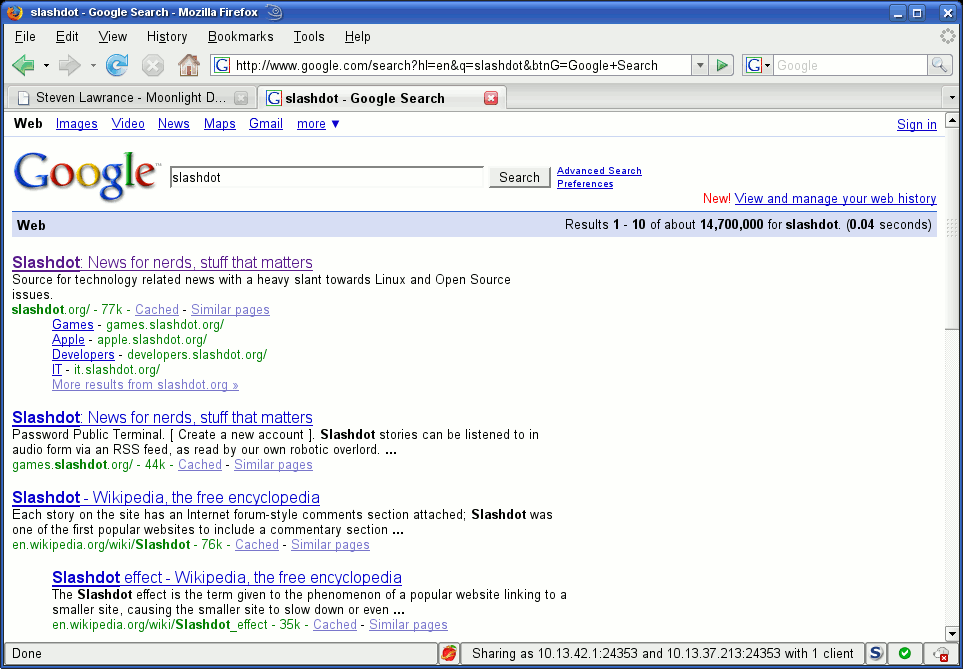Go to the Home page icon
Image resolution: width=963 pixels, height=669 pixels.
click(189, 65)
